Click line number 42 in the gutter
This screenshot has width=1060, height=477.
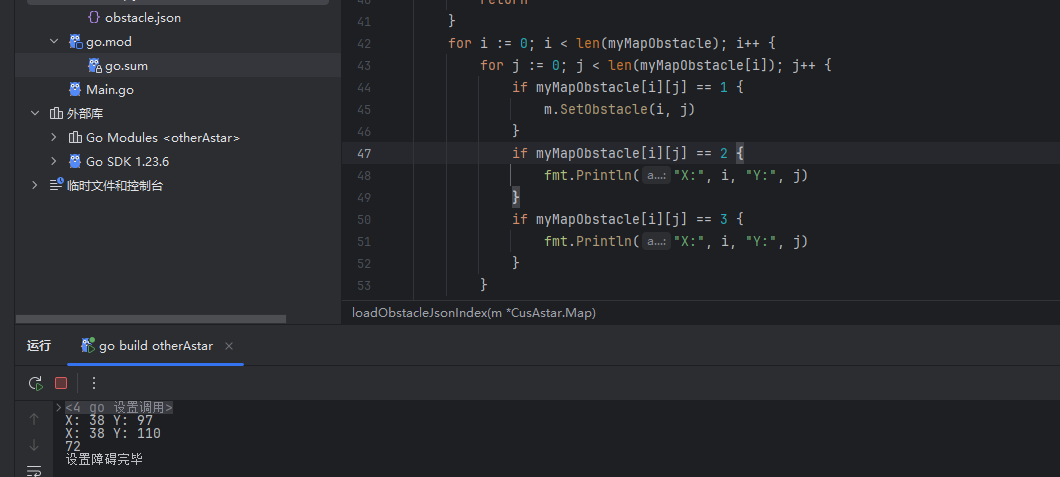[x=364, y=43]
